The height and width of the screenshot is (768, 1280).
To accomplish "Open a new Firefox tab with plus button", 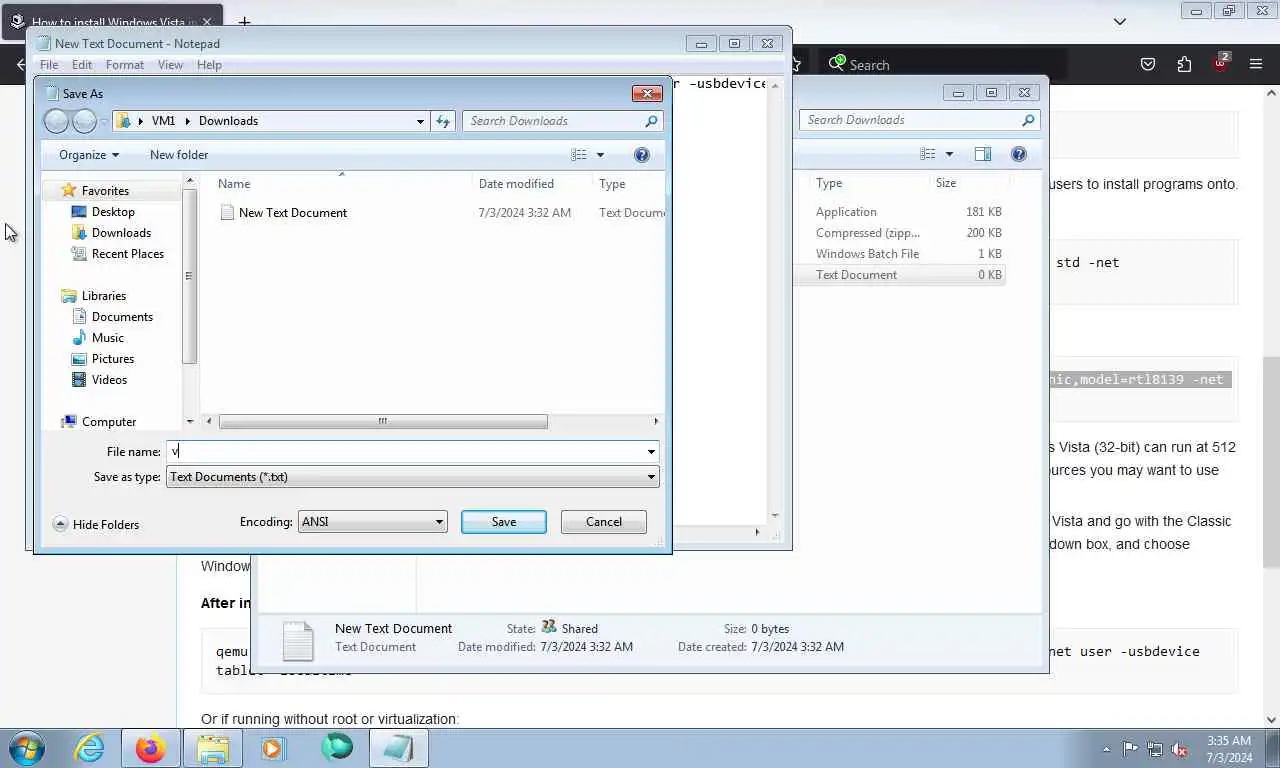I will click(x=244, y=22).
